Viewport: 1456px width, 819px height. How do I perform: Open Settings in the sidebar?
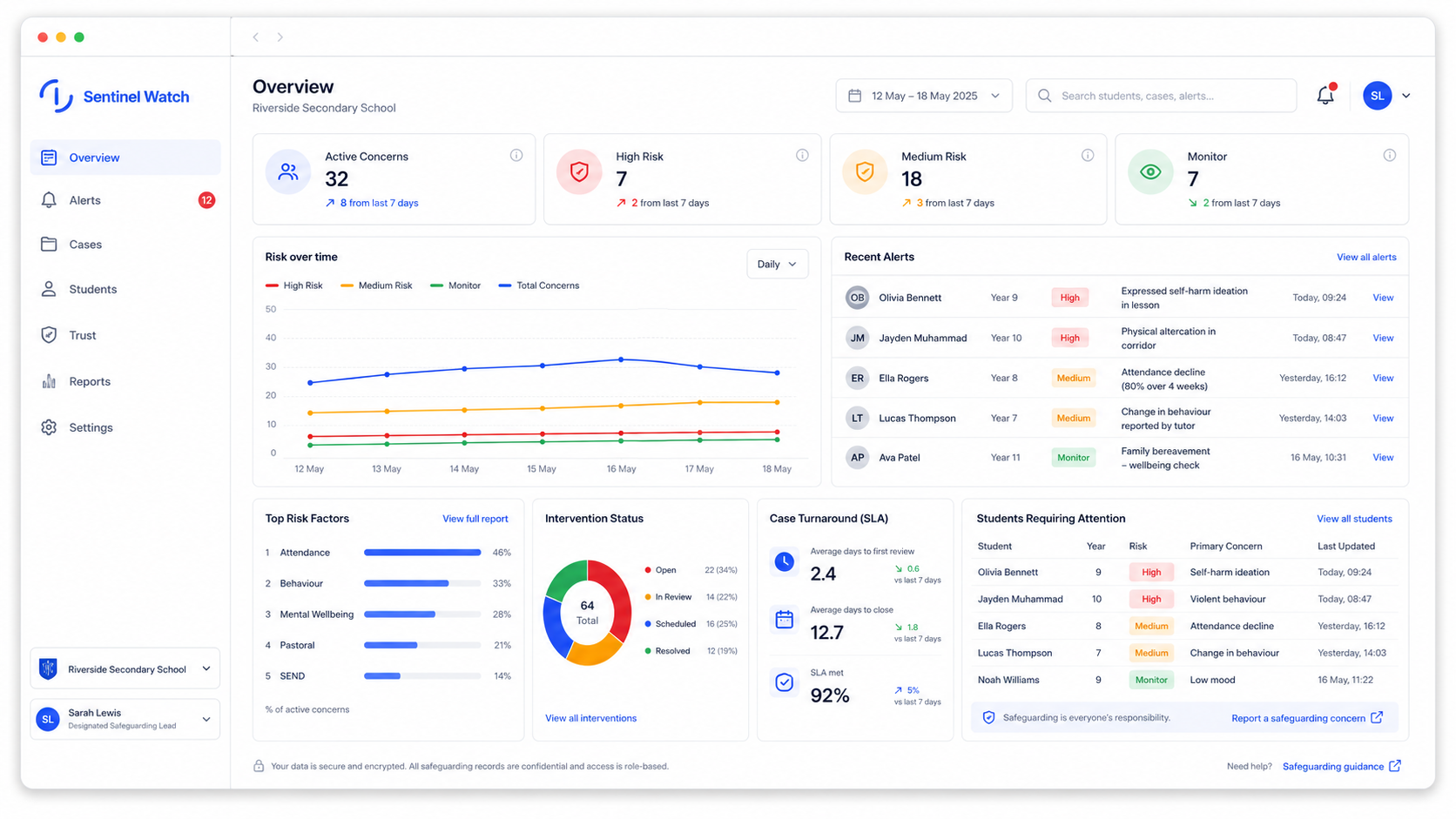[x=125, y=427]
